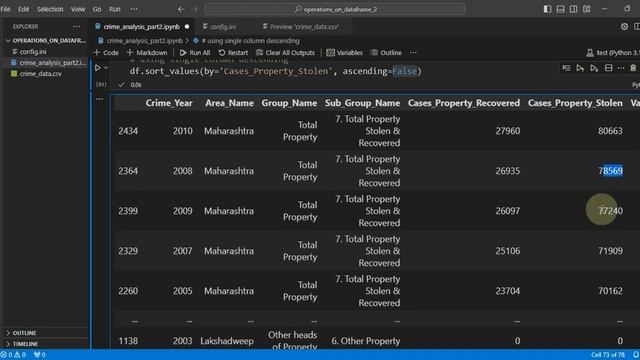Screen dimensions: 640x360
Task: Open the customize layout icon
Action: pyautogui.click(x=587, y=9)
